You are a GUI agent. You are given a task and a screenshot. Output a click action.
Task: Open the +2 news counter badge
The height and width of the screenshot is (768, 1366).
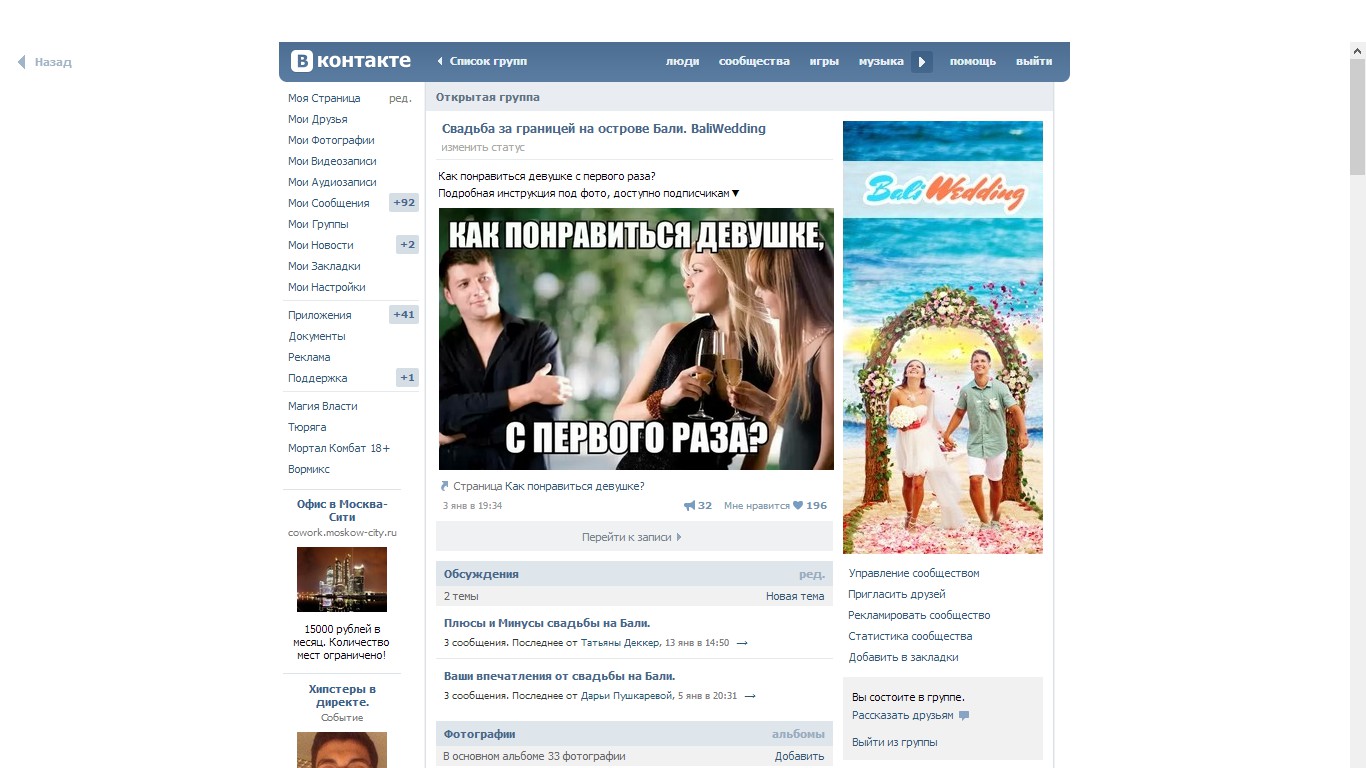[407, 245]
